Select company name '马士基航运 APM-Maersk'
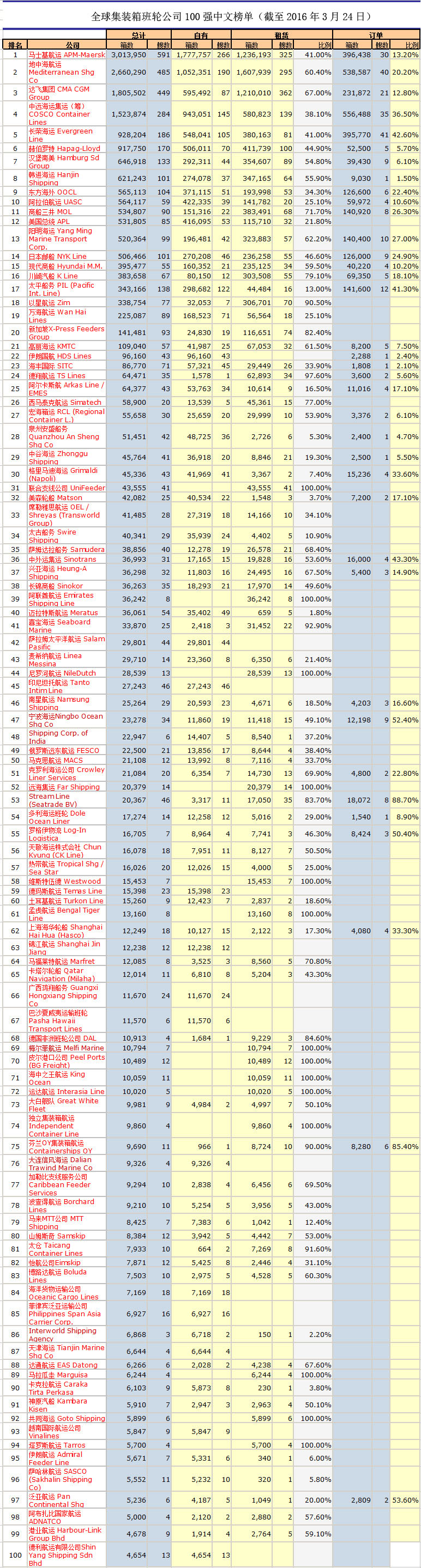The image size is (421, 1568). point(67,55)
